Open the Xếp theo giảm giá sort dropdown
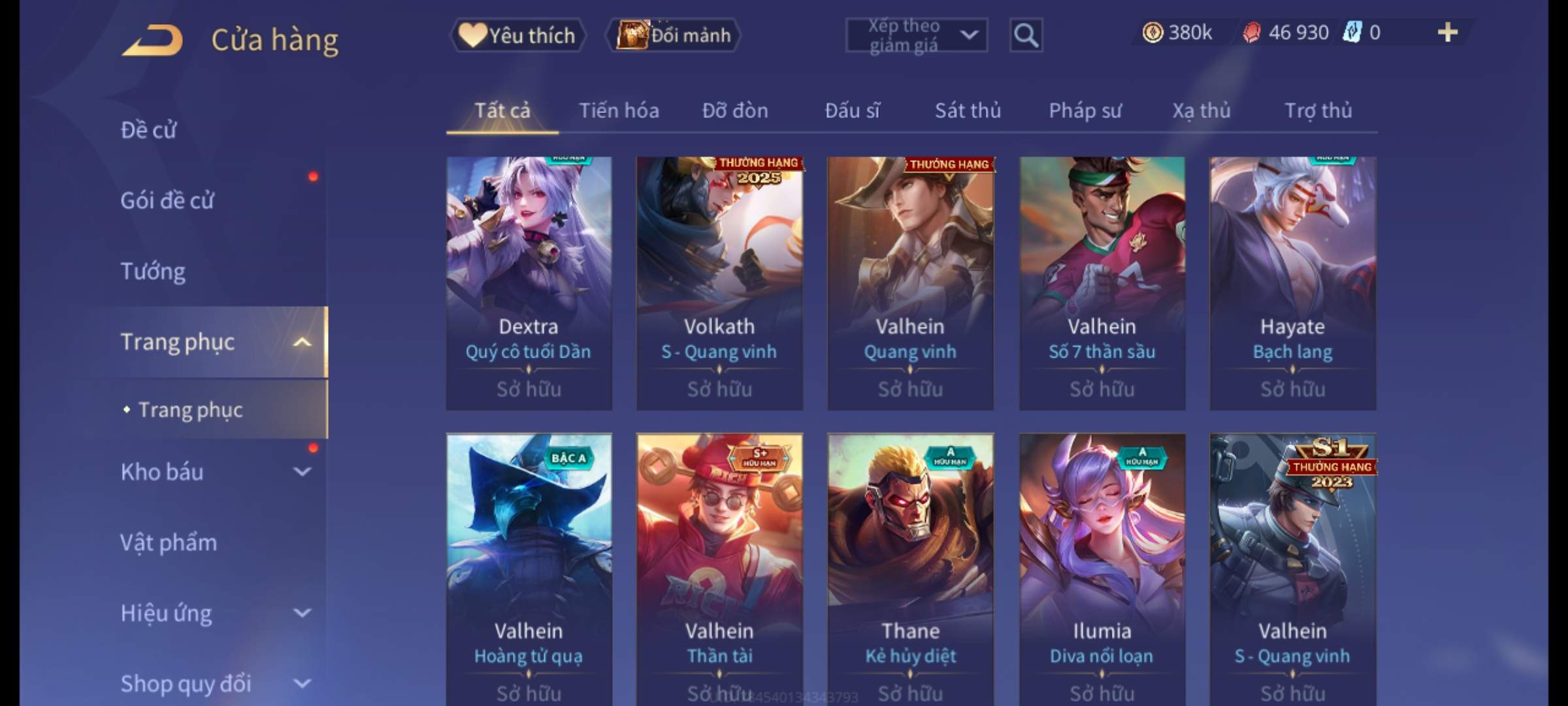 [x=916, y=35]
